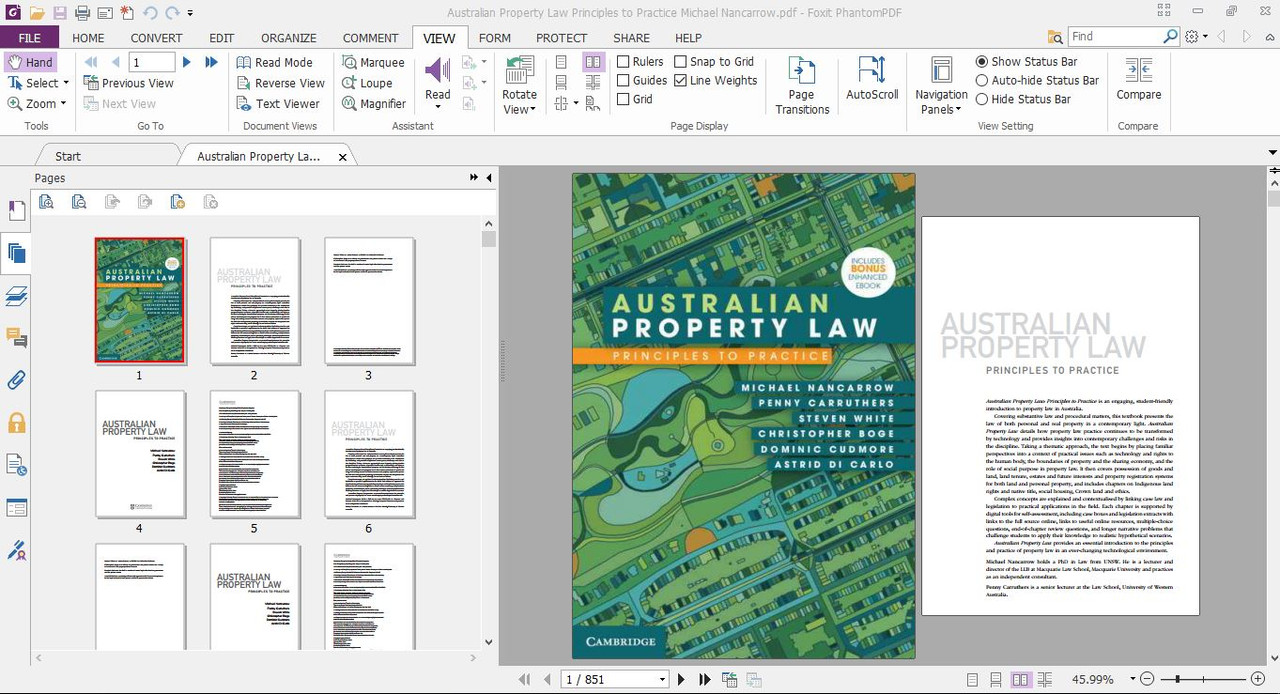1280x694 pixels.
Task: Open the FILE menu
Action: click(x=30, y=38)
